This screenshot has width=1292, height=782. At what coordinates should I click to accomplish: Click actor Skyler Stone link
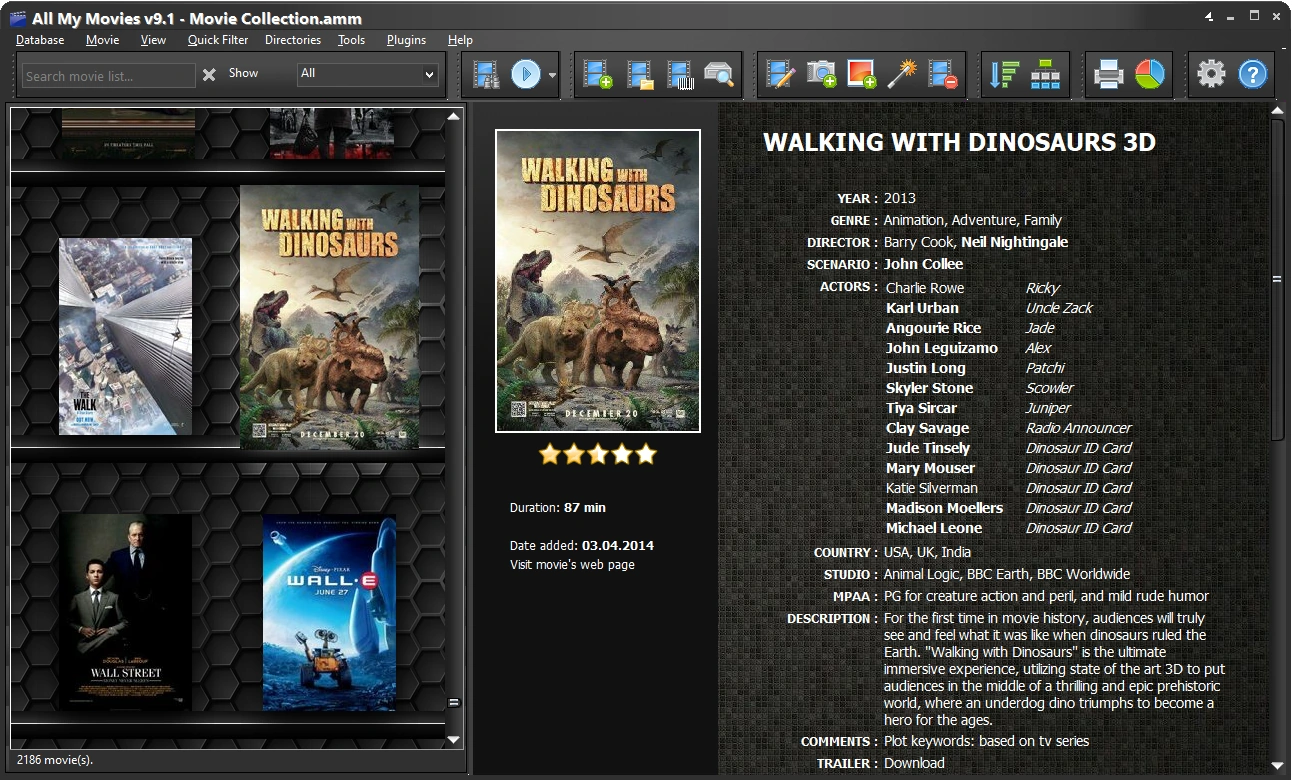point(930,388)
